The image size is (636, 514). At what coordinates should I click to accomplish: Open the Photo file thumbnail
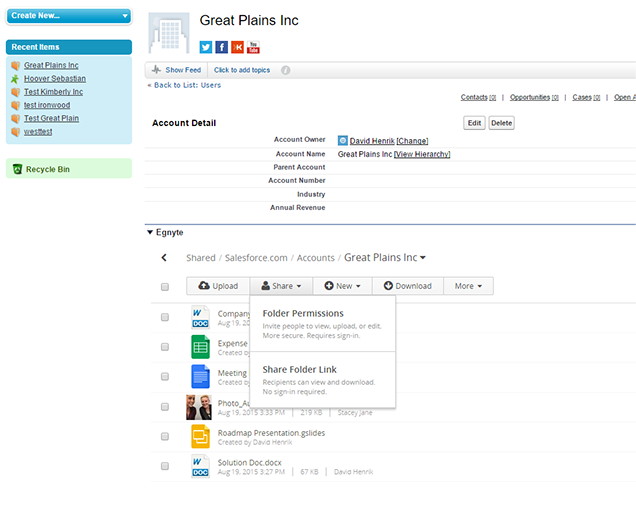click(x=198, y=407)
